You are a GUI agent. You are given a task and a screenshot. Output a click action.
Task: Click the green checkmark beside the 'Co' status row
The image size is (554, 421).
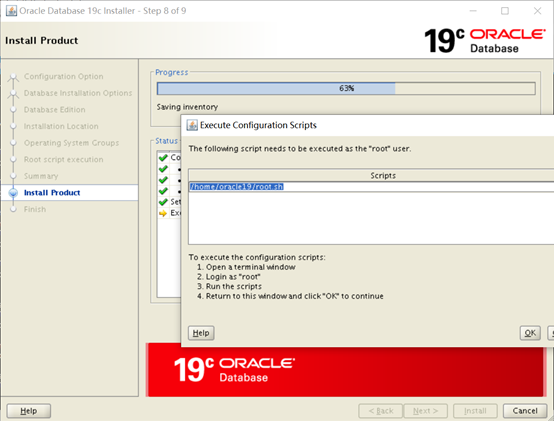click(x=163, y=157)
